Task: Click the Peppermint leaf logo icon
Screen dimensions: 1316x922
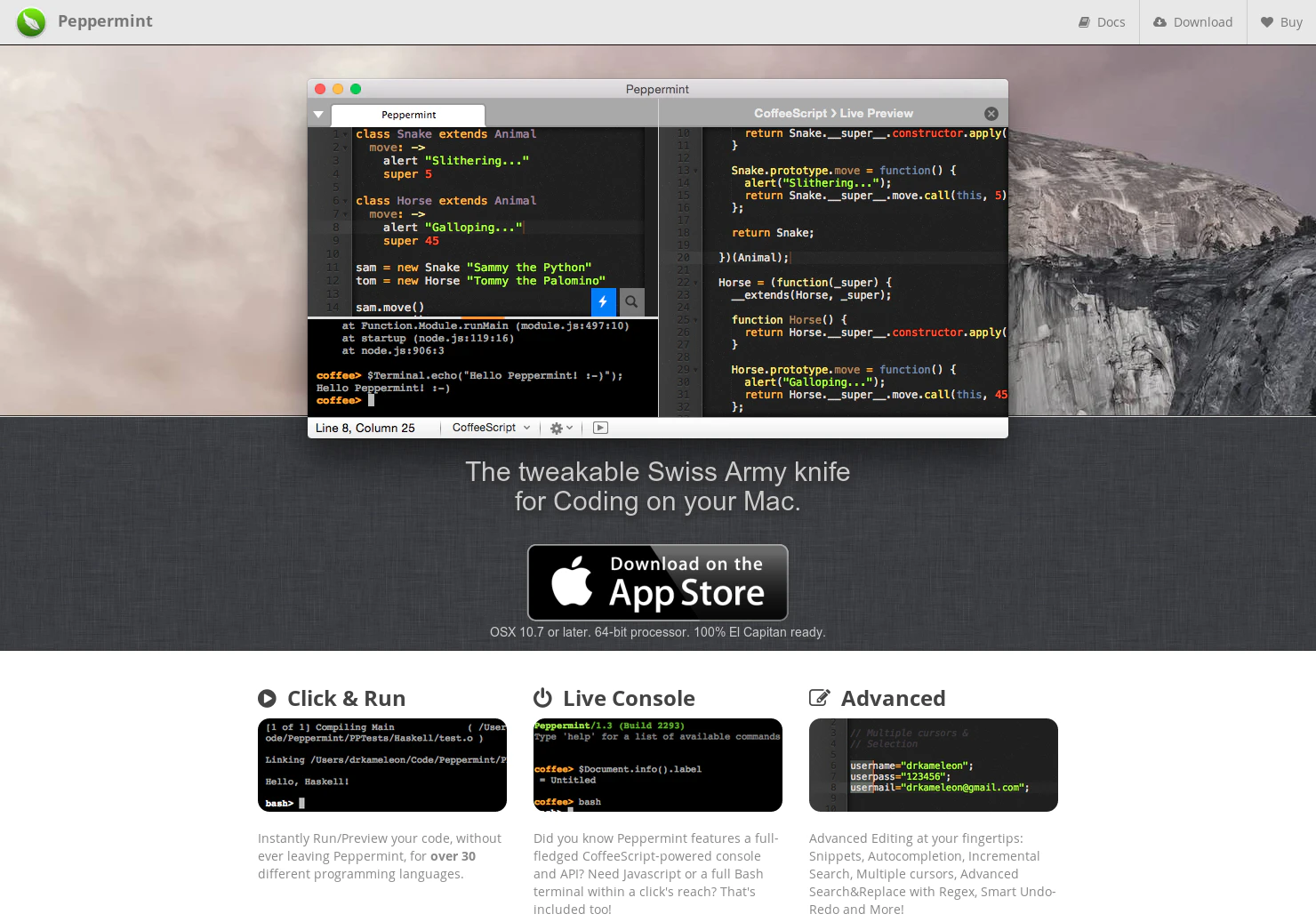Action: 31,21
